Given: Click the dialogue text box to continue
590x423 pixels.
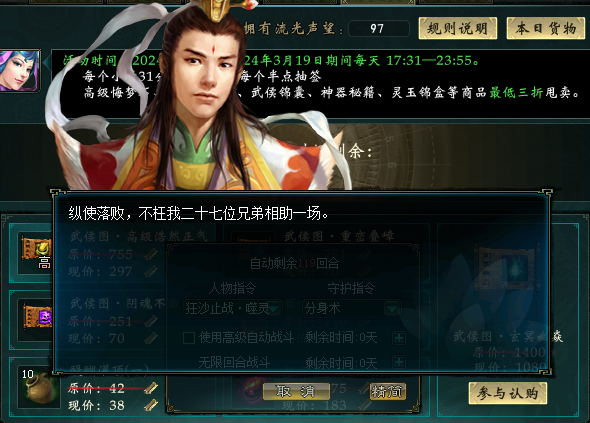Looking at the screenshot, I should tap(302, 282).
